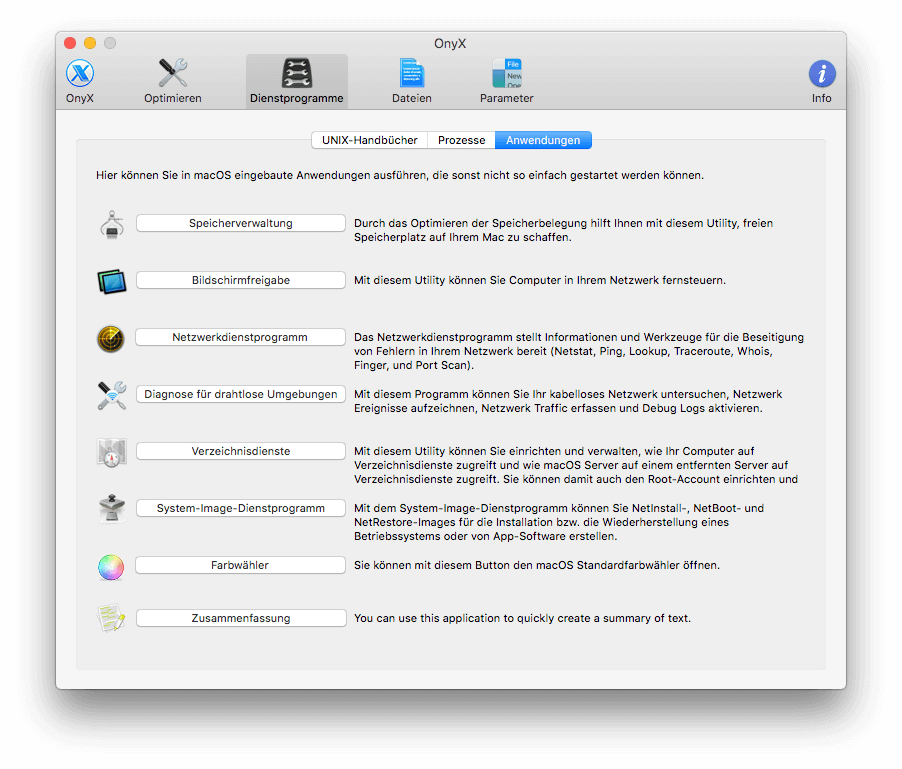Click the Netzwerkdienstprogramm radar icon

pos(111,338)
